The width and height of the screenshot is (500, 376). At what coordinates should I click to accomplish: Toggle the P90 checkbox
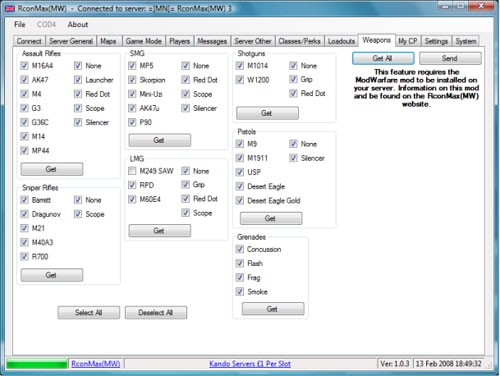coord(132,122)
